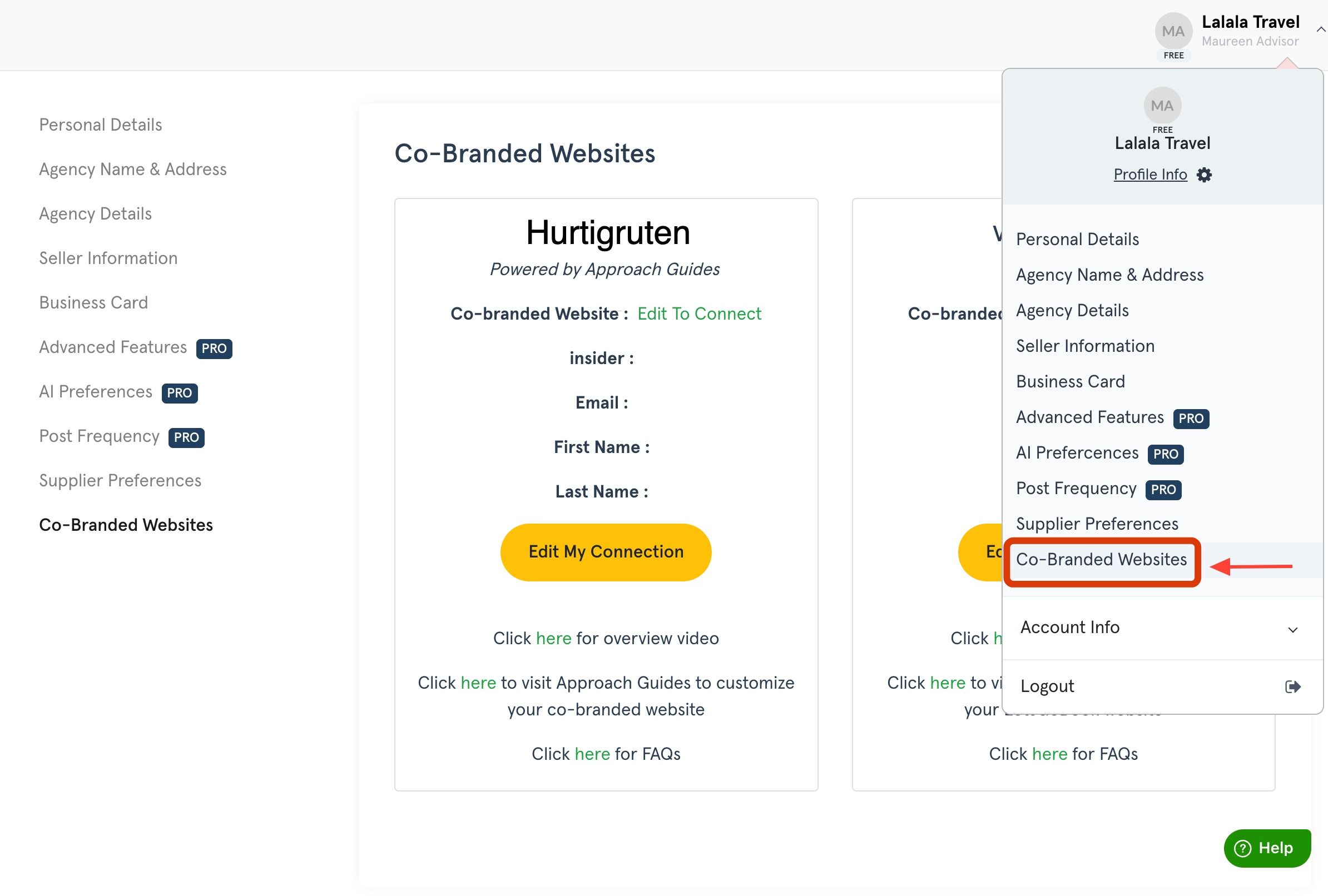
Task: Go to Post Frequency in the left sidebar
Action: coord(99,436)
